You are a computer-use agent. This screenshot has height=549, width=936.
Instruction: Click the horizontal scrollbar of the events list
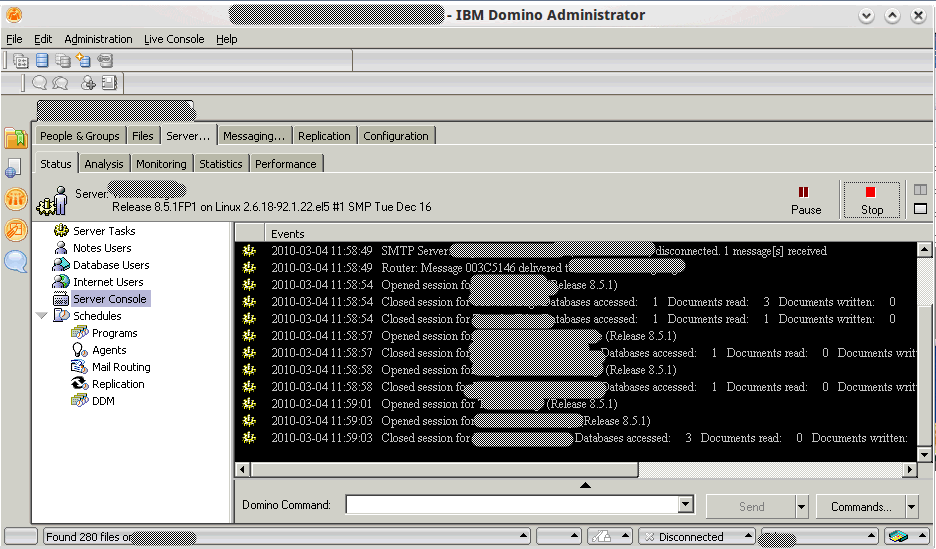(x=445, y=470)
